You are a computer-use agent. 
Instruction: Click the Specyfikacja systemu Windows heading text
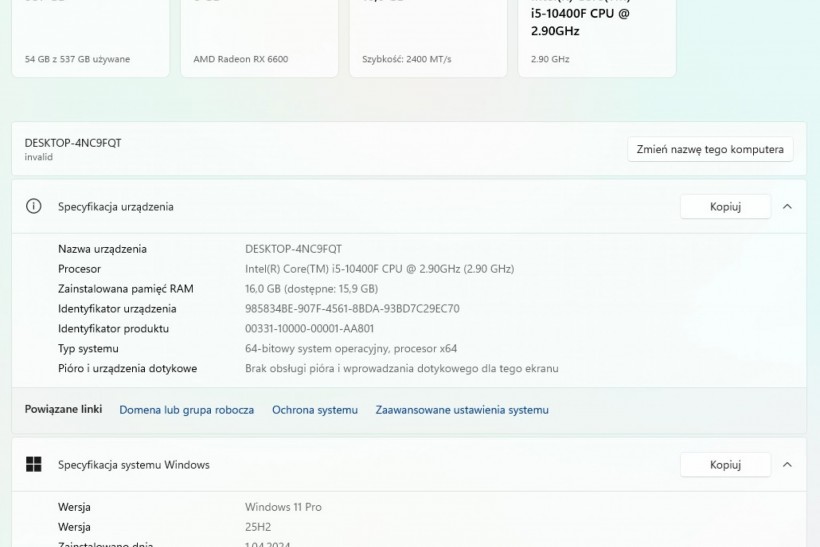coord(134,465)
